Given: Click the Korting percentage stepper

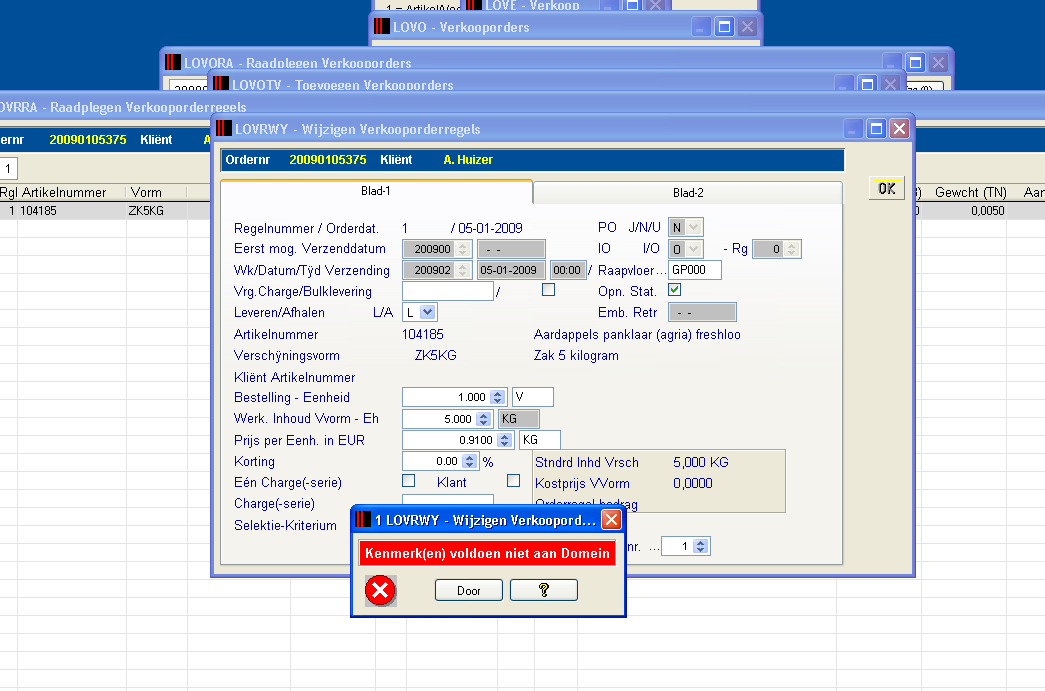Looking at the screenshot, I should 470,461.
